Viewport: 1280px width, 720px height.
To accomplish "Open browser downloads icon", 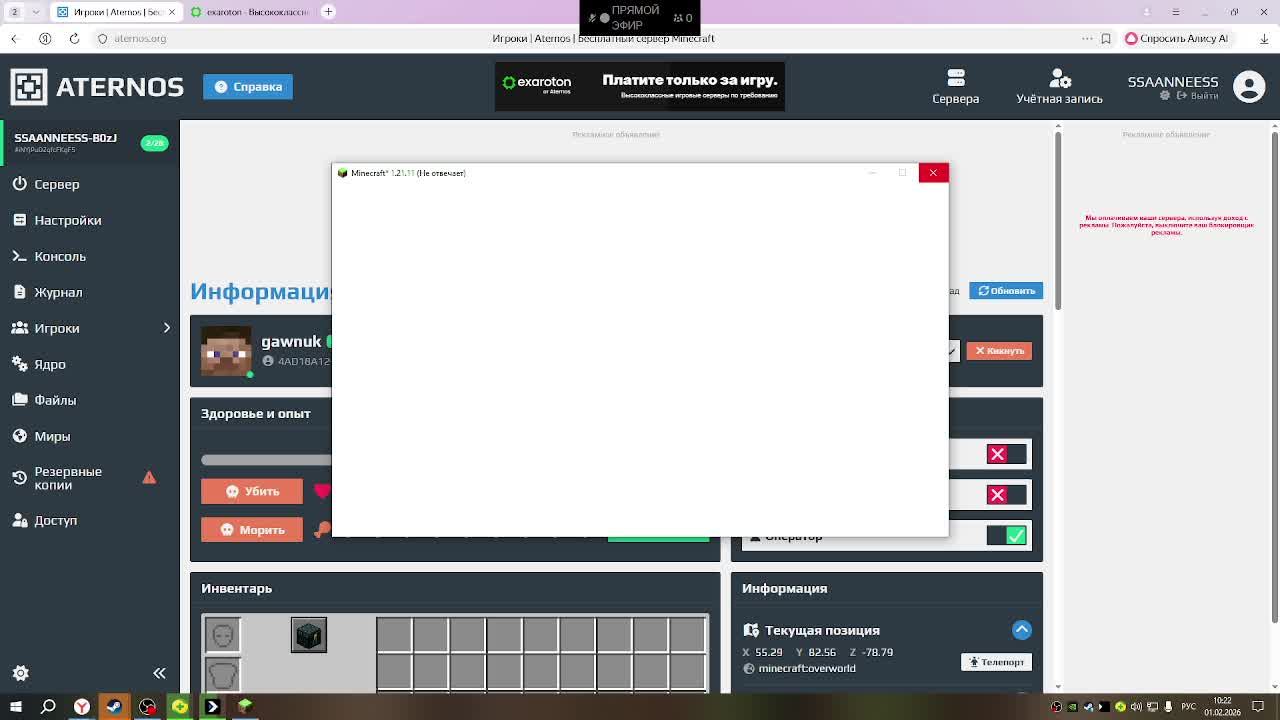I will tap(1262, 38).
